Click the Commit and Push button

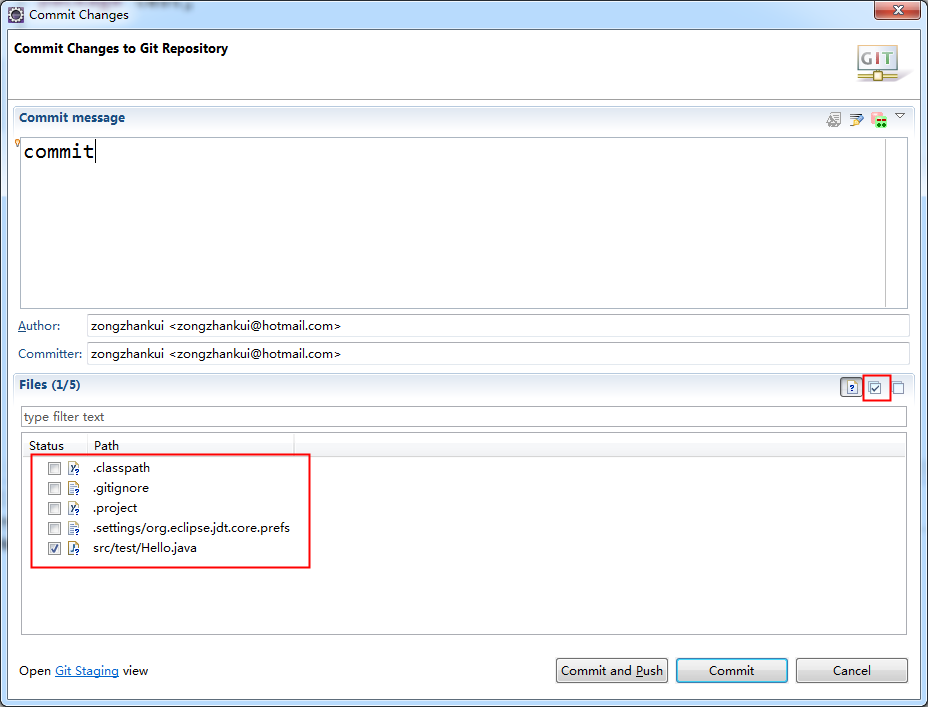[611, 670]
